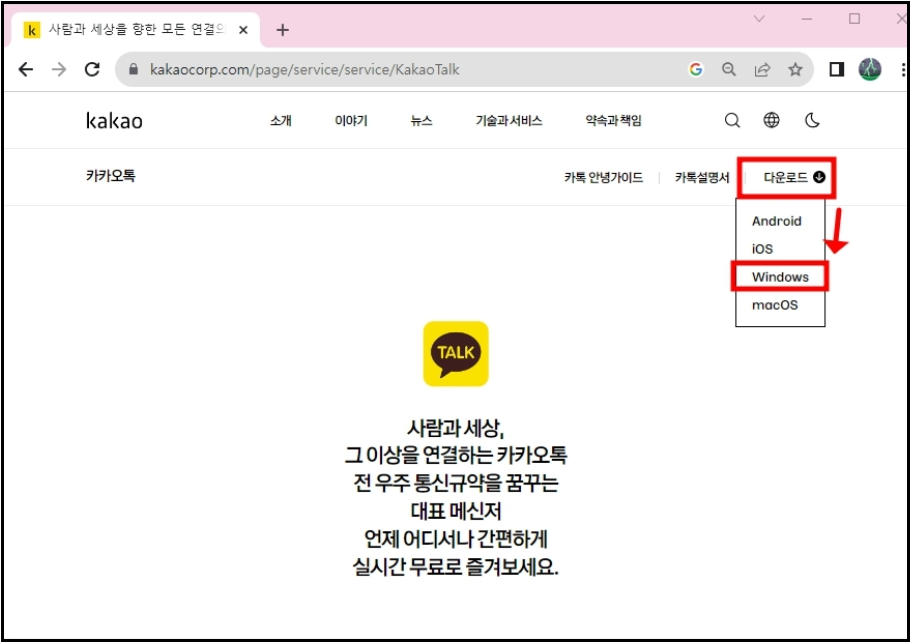Open the site search magnifier icon
The width and height of the screenshot is (910, 642).
click(732, 121)
